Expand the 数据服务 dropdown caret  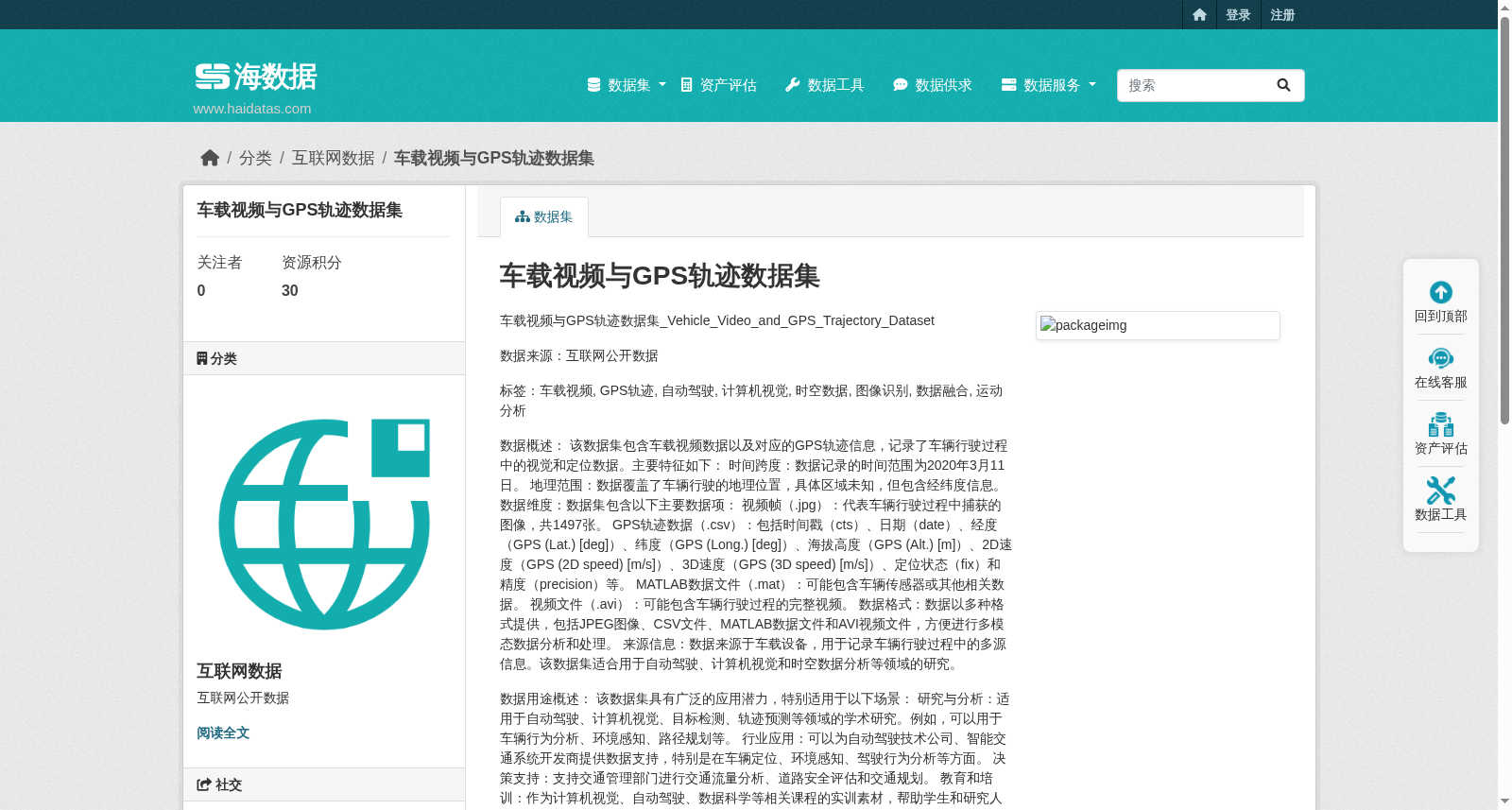point(1092,85)
